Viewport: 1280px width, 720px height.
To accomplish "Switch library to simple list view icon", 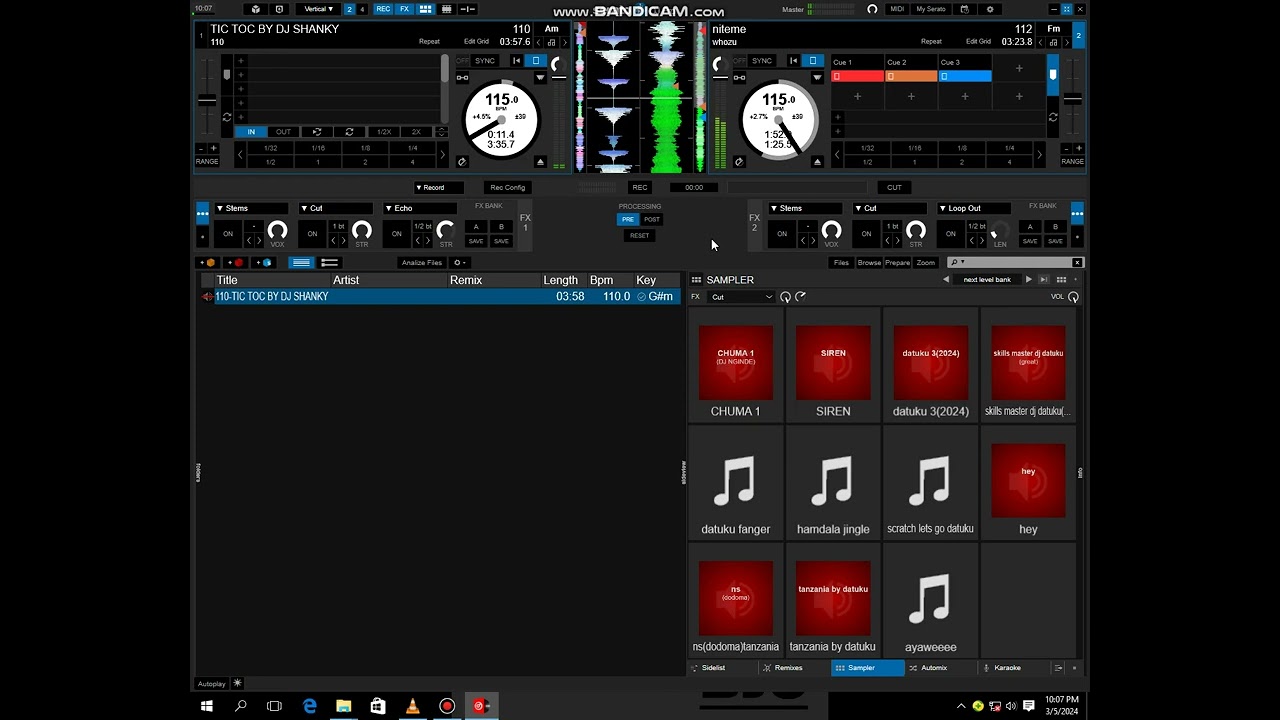I will pyautogui.click(x=301, y=263).
